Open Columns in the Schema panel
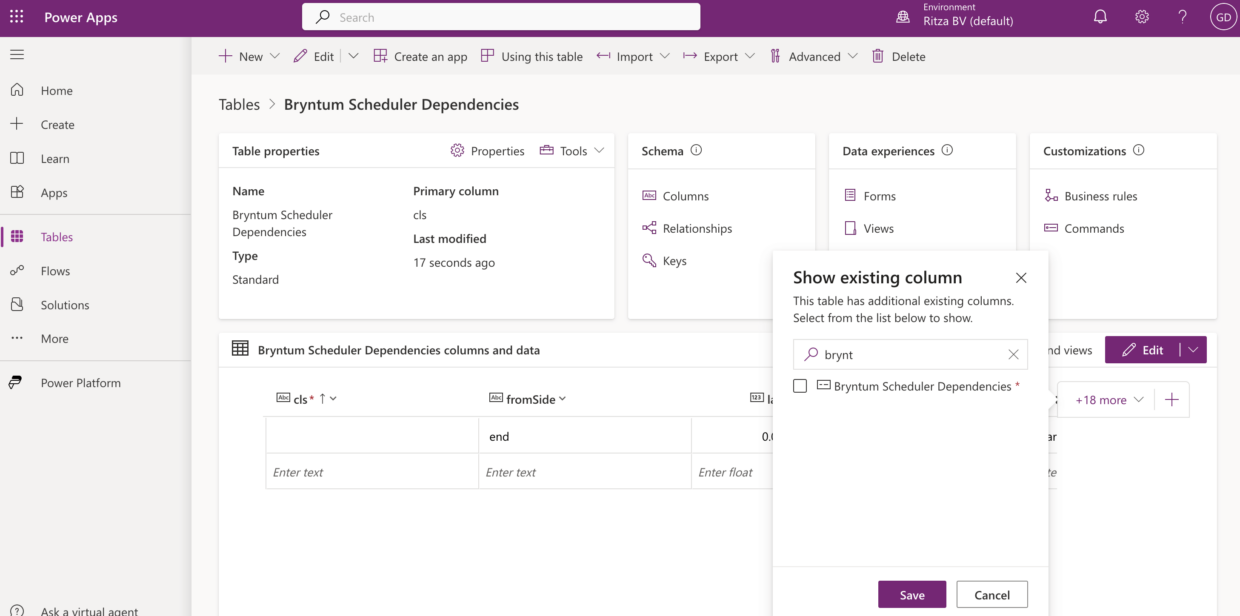 click(x=685, y=196)
